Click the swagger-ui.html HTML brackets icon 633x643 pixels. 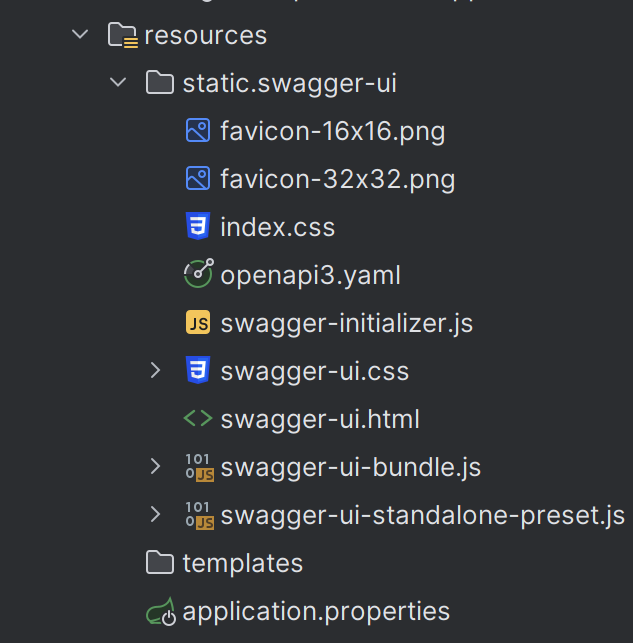click(x=198, y=419)
